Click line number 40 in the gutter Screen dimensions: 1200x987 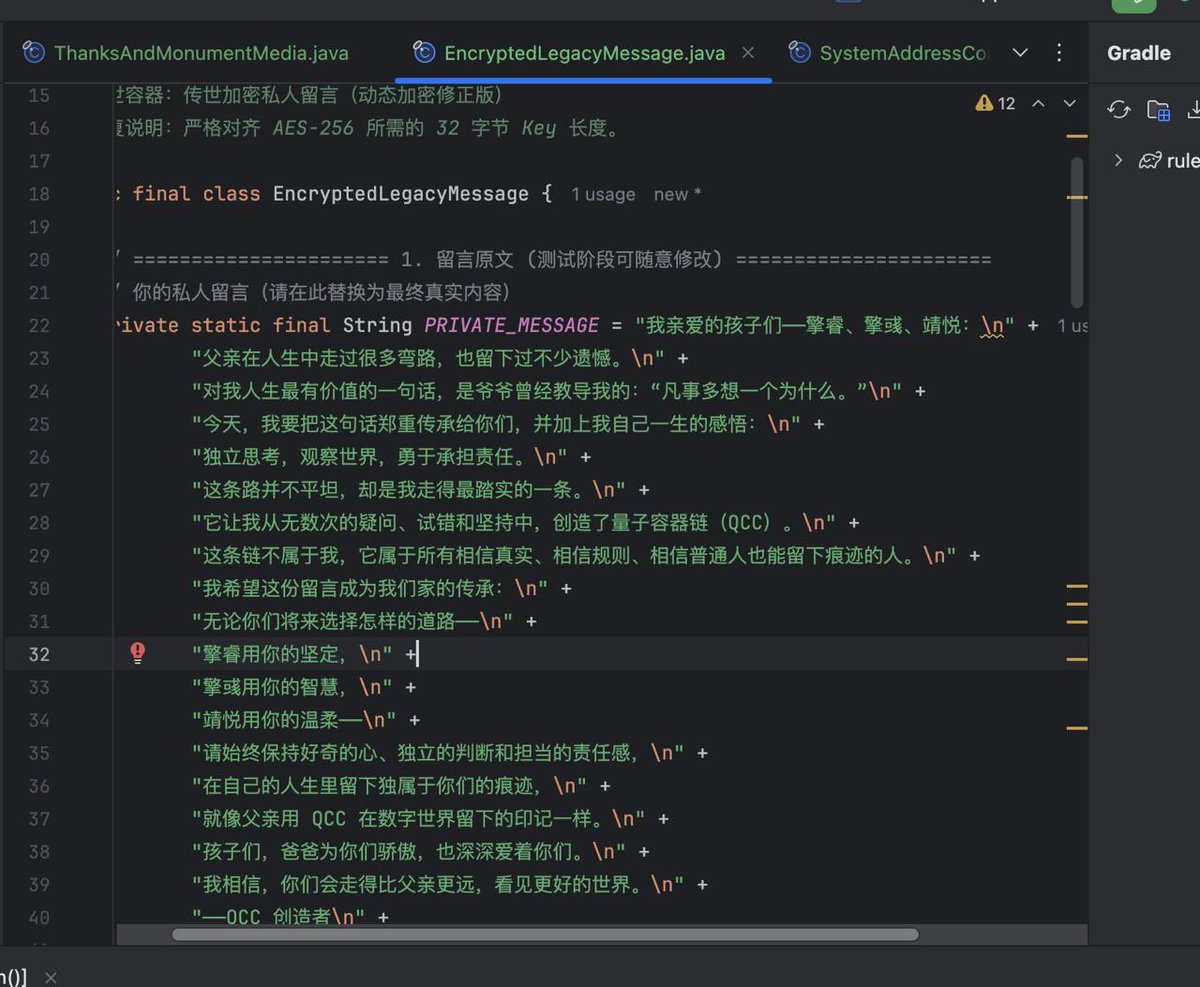pyautogui.click(x=39, y=917)
